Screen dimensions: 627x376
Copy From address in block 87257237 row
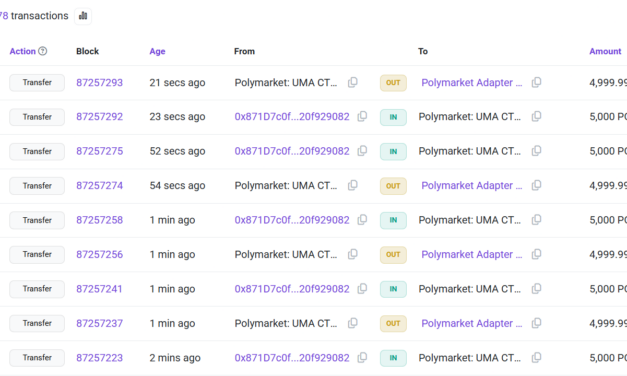click(353, 323)
